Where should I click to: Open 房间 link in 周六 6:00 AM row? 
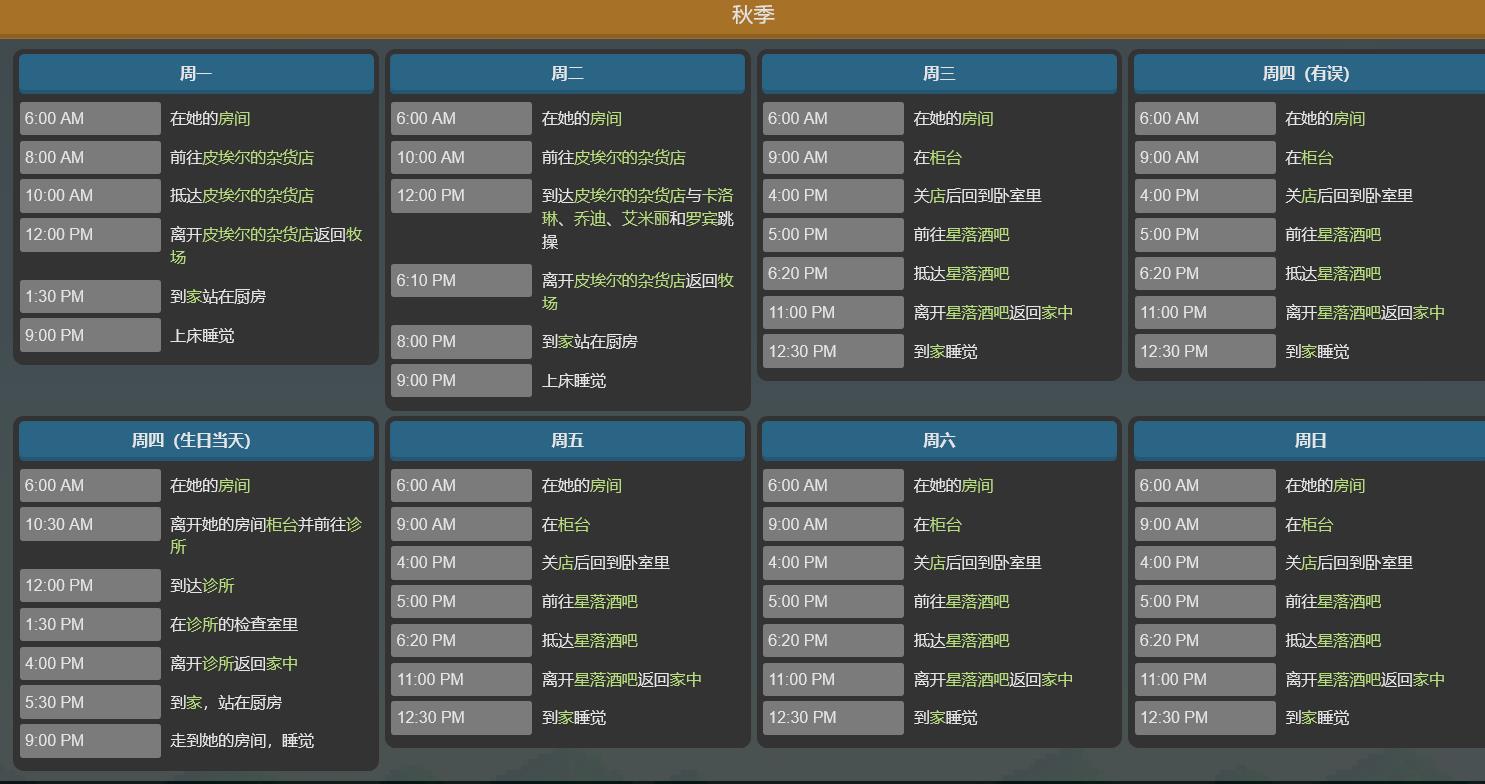[978, 485]
